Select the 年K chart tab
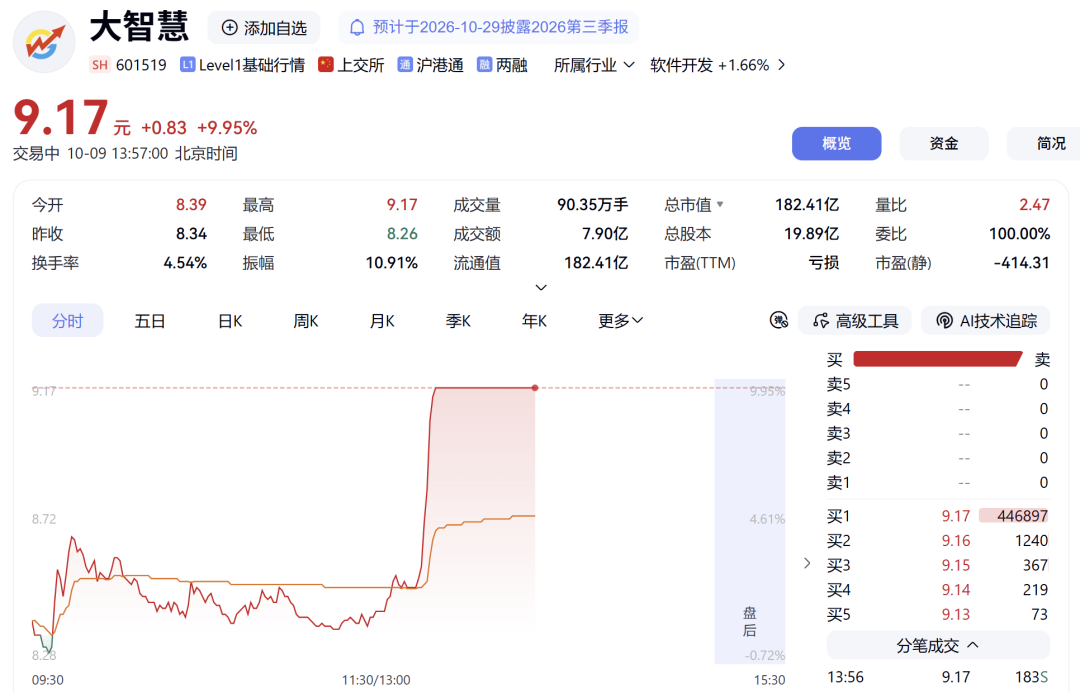The image size is (1080, 693). tap(534, 321)
